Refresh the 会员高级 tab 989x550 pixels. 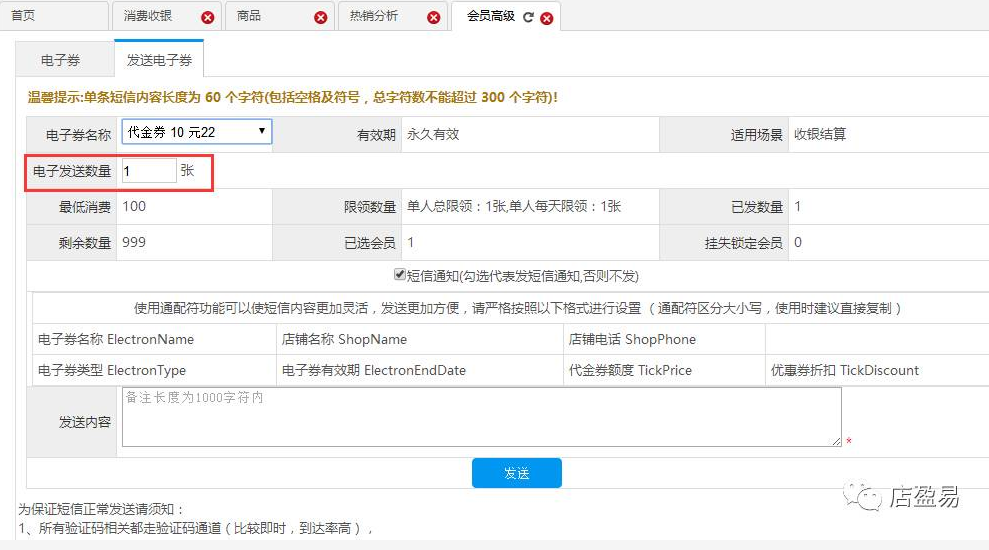(528, 17)
